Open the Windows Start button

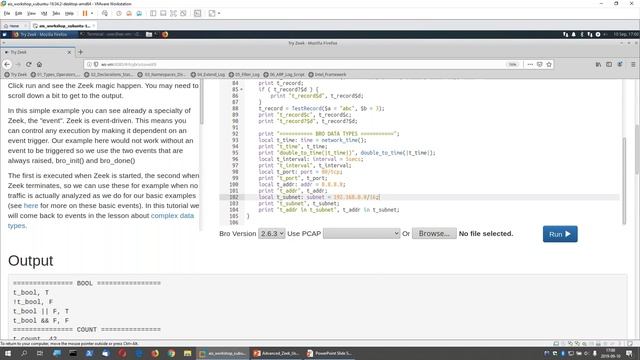(x=7, y=353)
